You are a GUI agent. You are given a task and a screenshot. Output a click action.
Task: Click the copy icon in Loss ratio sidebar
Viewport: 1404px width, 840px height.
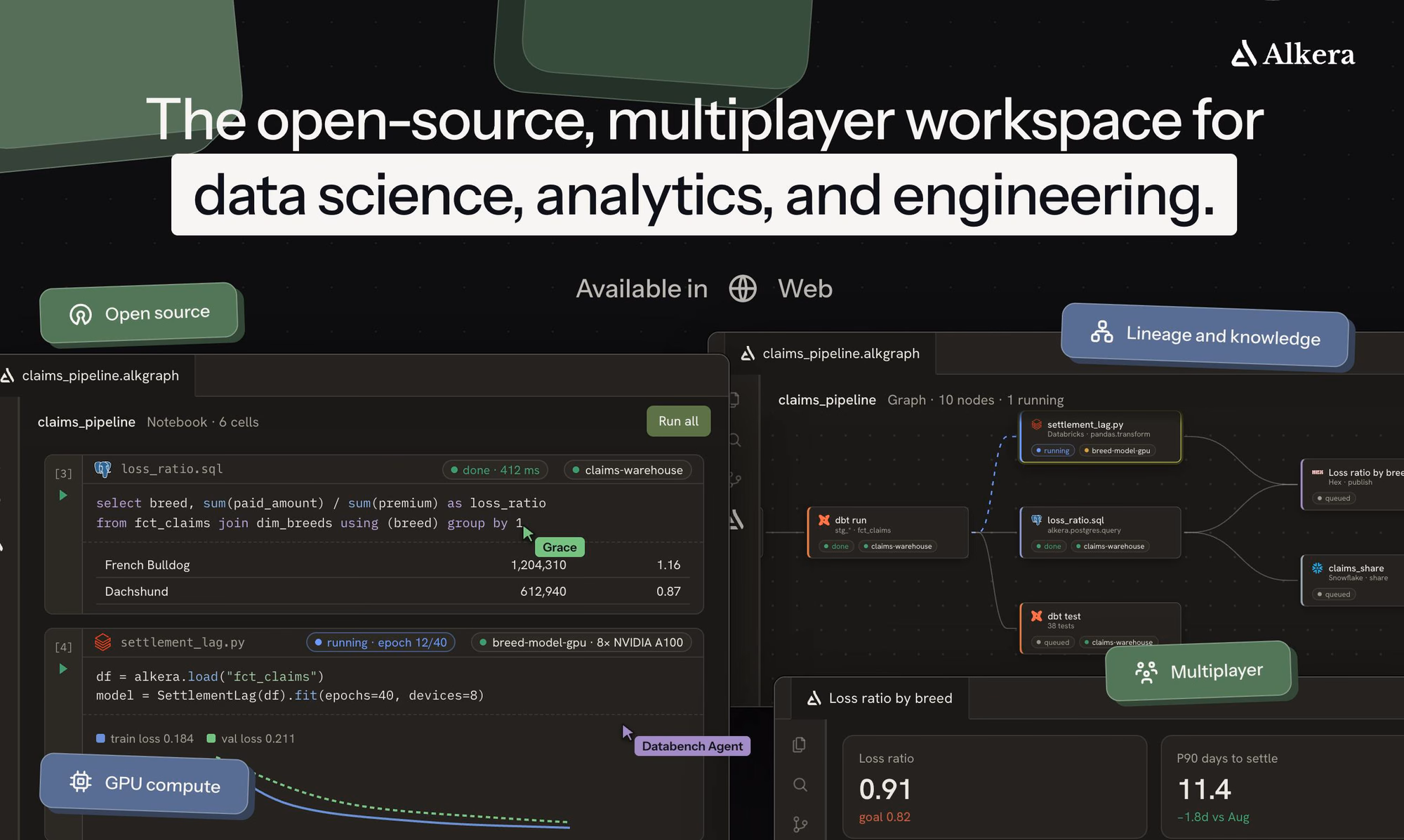800,745
